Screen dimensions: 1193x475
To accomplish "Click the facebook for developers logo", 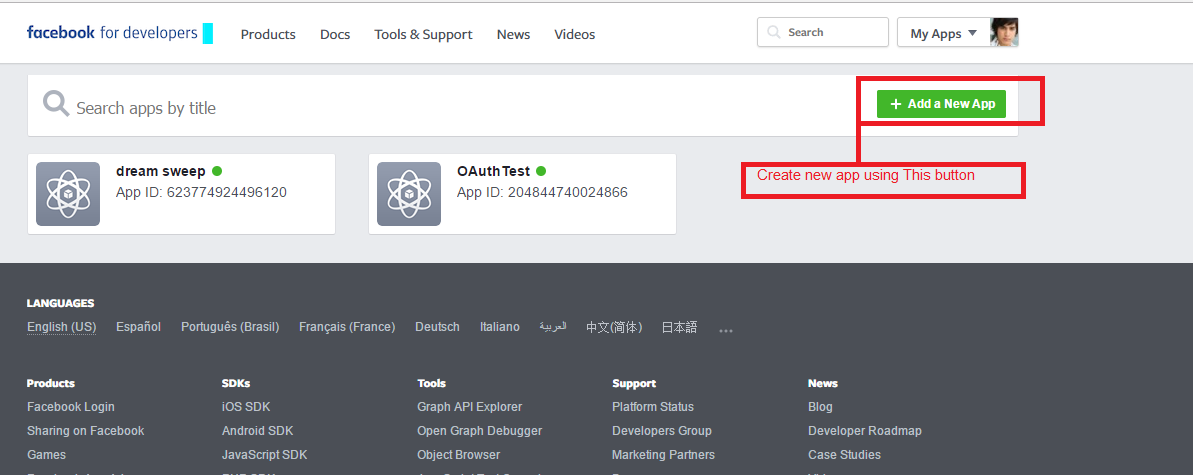I will 113,33.
